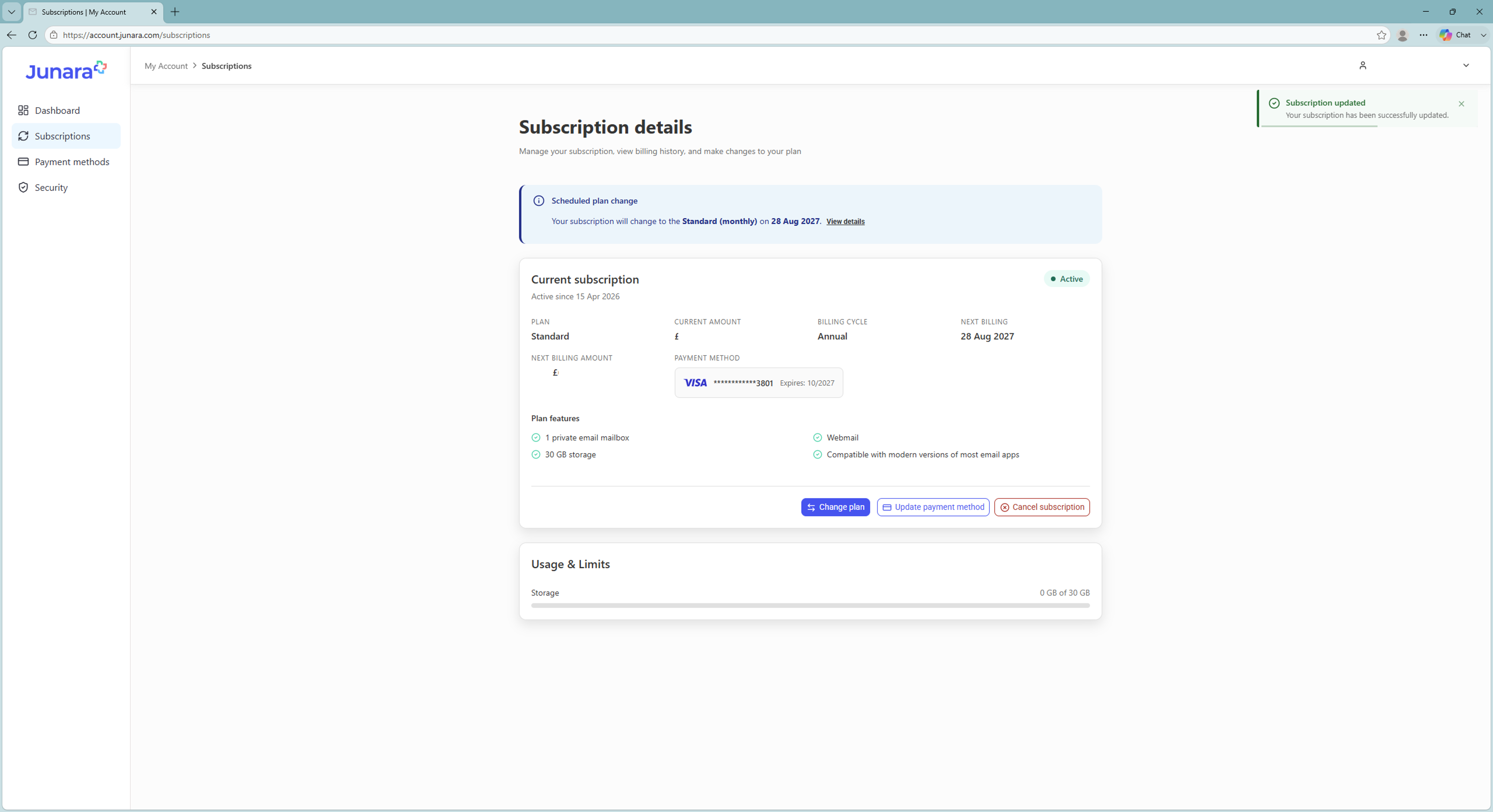Click the "Standard" plan value

(549, 336)
